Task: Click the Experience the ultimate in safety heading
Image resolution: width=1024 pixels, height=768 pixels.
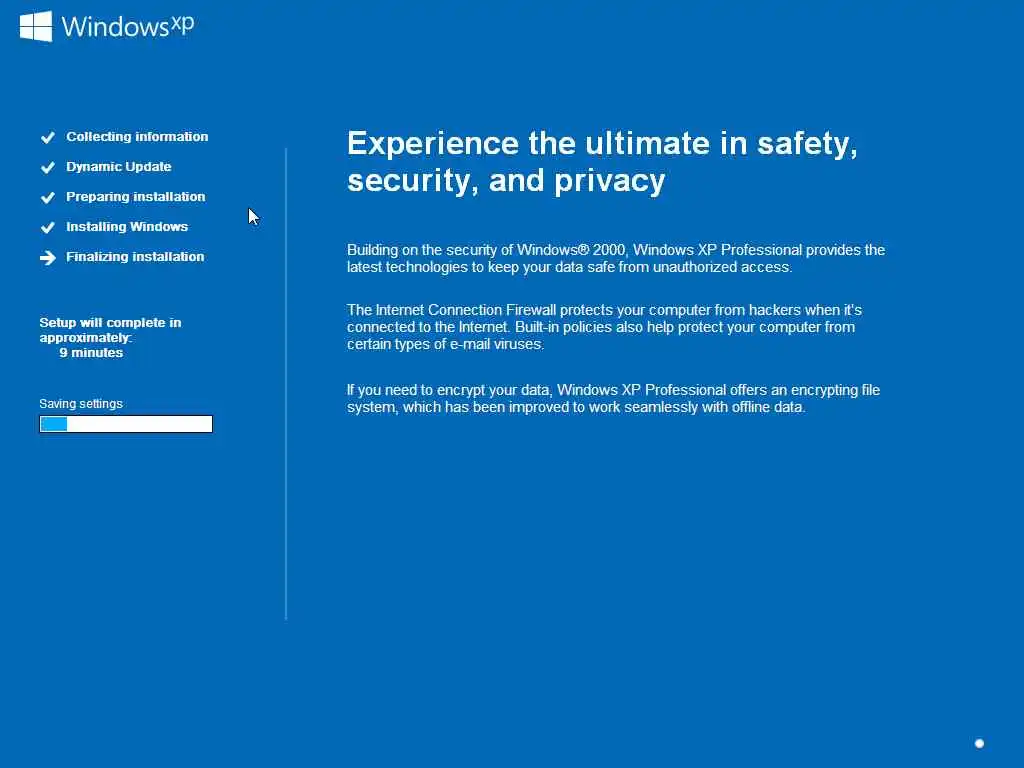Action: [602, 161]
